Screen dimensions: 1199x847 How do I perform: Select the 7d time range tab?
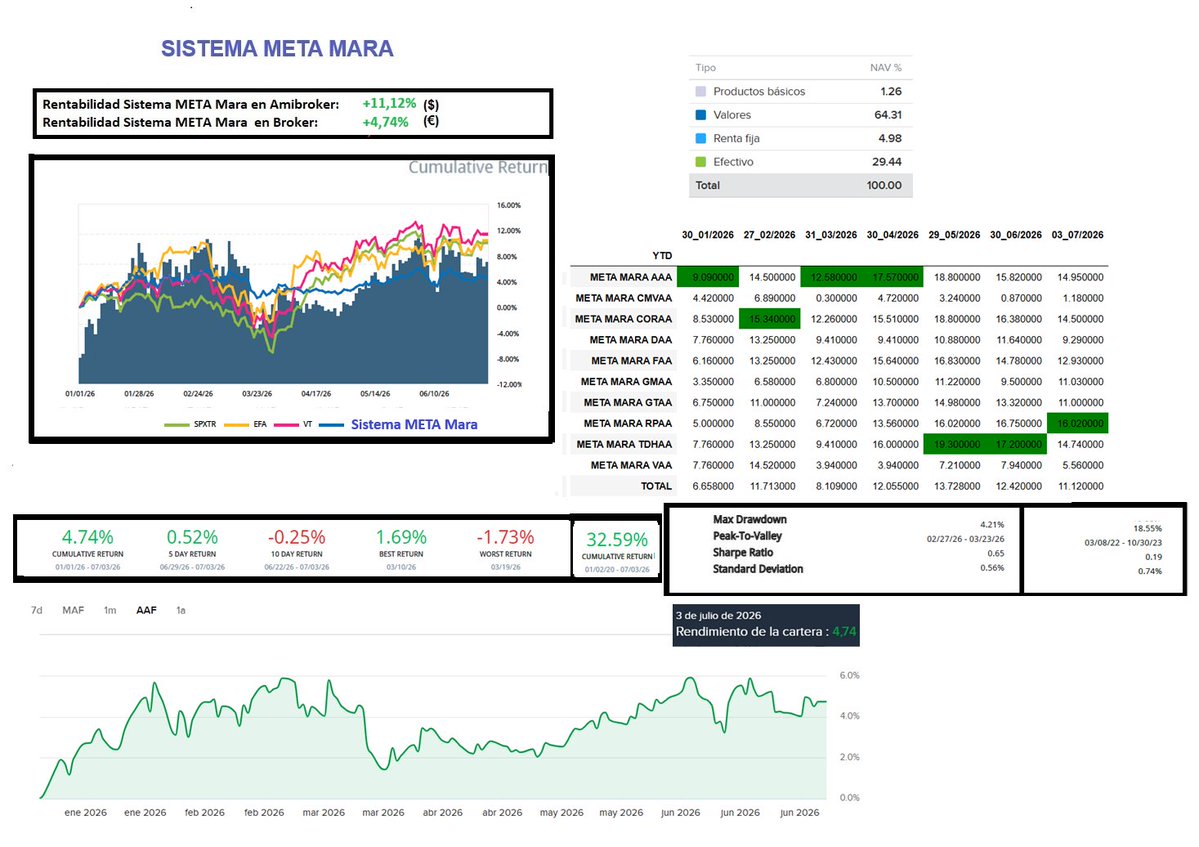pos(36,610)
